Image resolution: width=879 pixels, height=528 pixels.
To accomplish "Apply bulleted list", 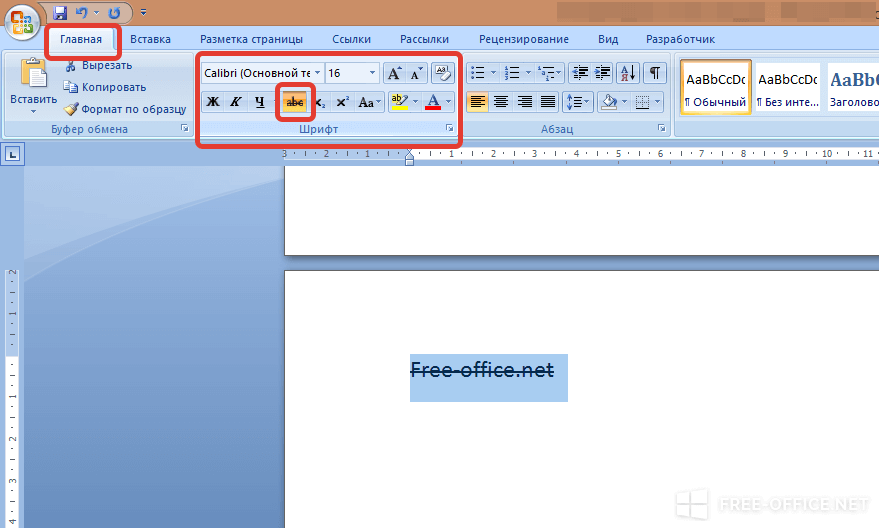I will click(x=478, y=73).
